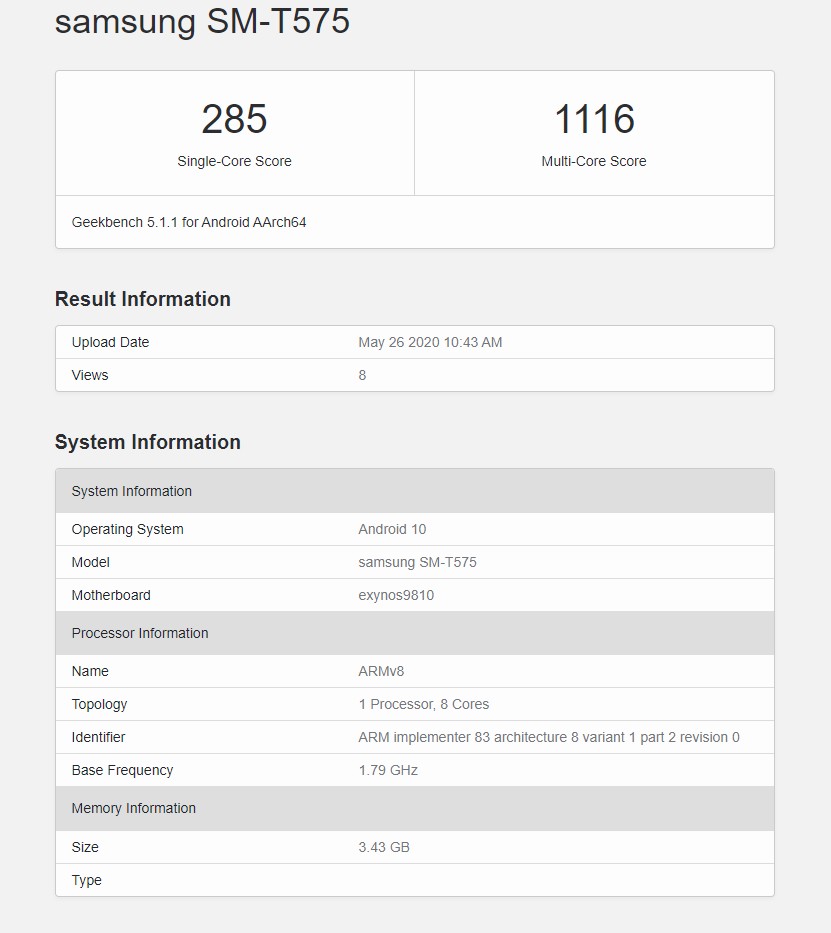Click the Result Information heading
The width and height of the screenshot is (831, 933).
click(143, 299)
